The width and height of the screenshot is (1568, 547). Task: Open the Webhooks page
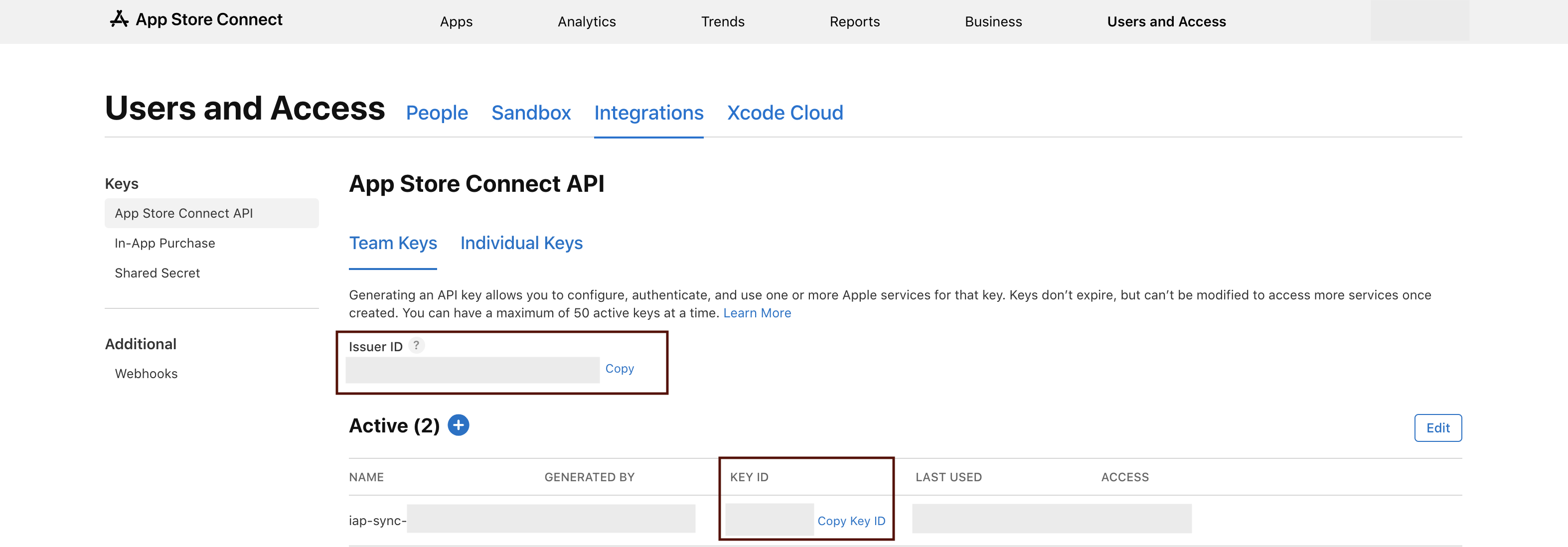tap(146, 373)
